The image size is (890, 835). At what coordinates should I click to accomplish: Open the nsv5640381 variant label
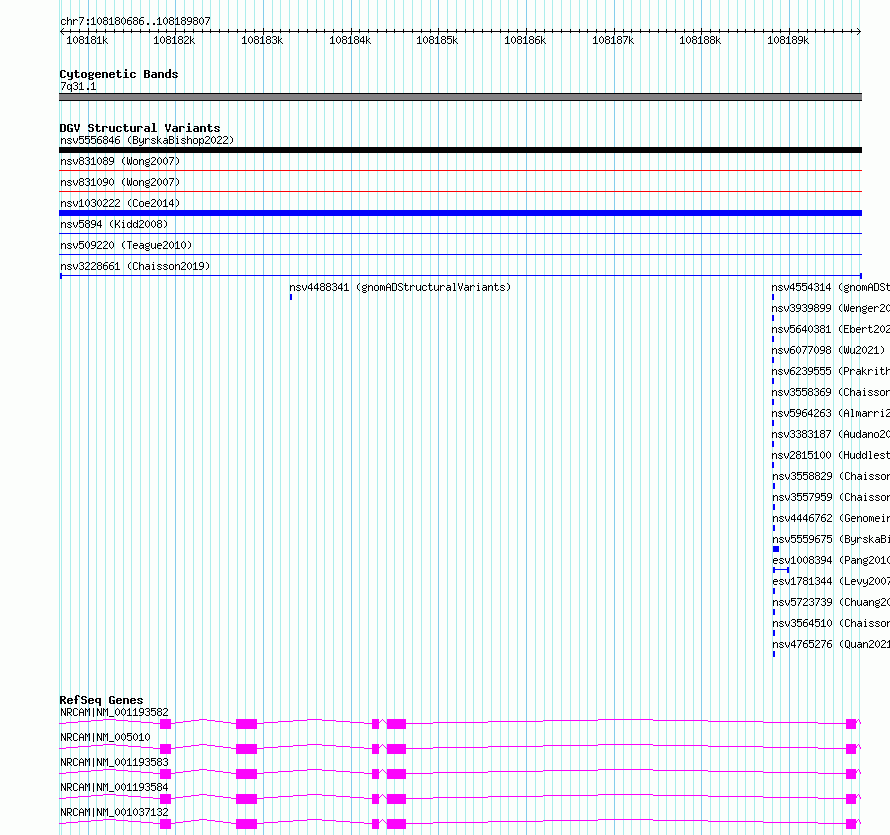click(x=830, y=329)
